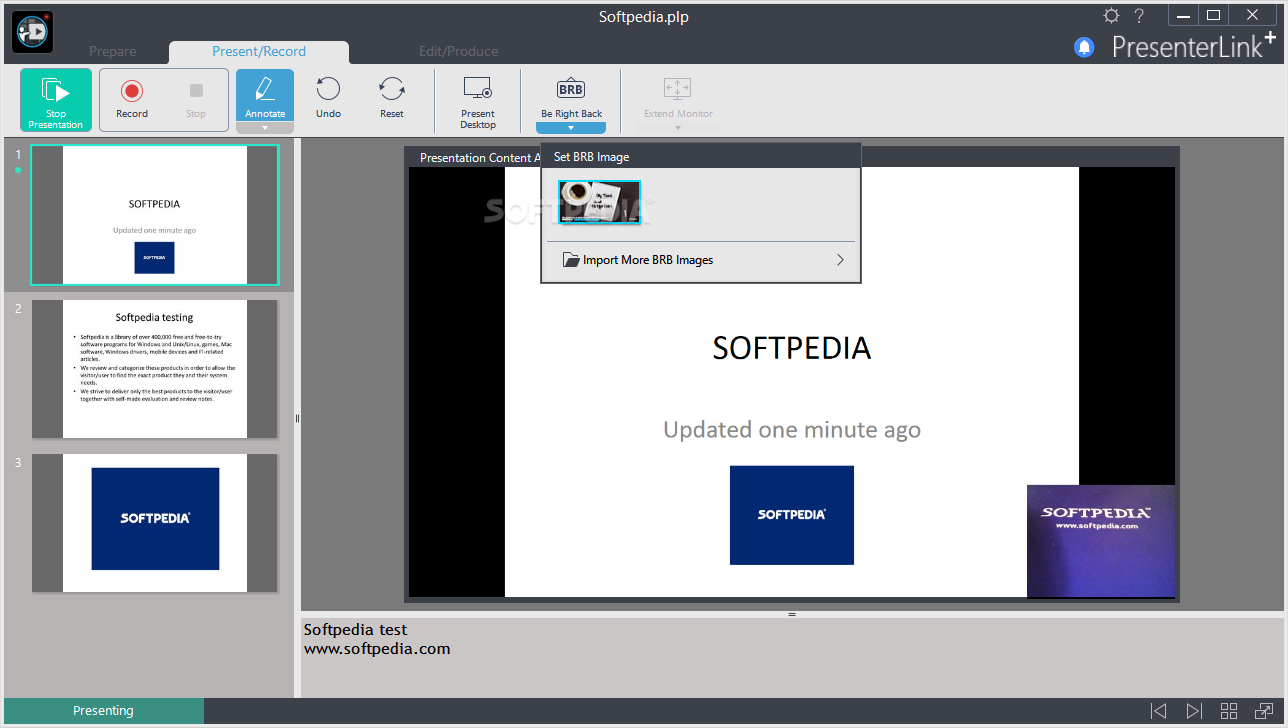Click the notes panel splitter handle
This screenshot has height=728, width=1288.
click(792, 614)
